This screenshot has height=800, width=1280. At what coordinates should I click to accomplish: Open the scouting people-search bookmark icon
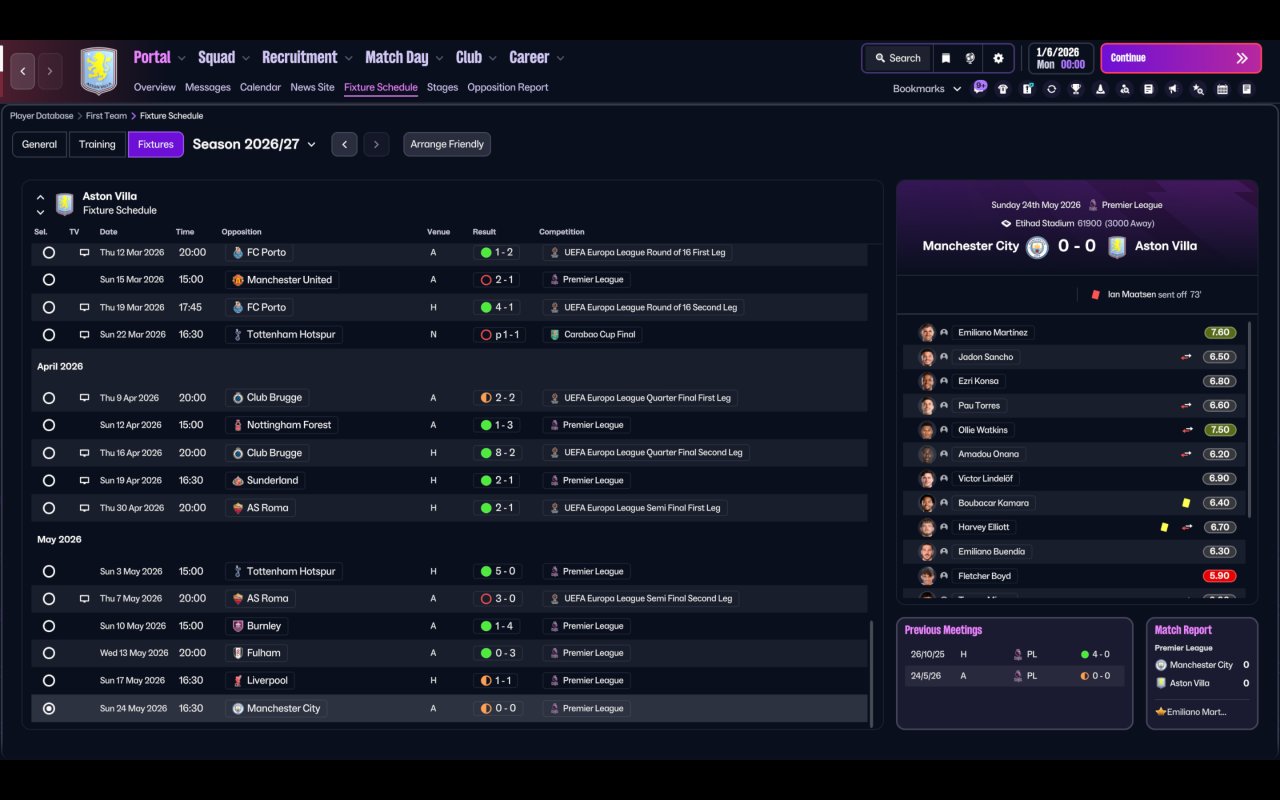tap(1124, 89)
